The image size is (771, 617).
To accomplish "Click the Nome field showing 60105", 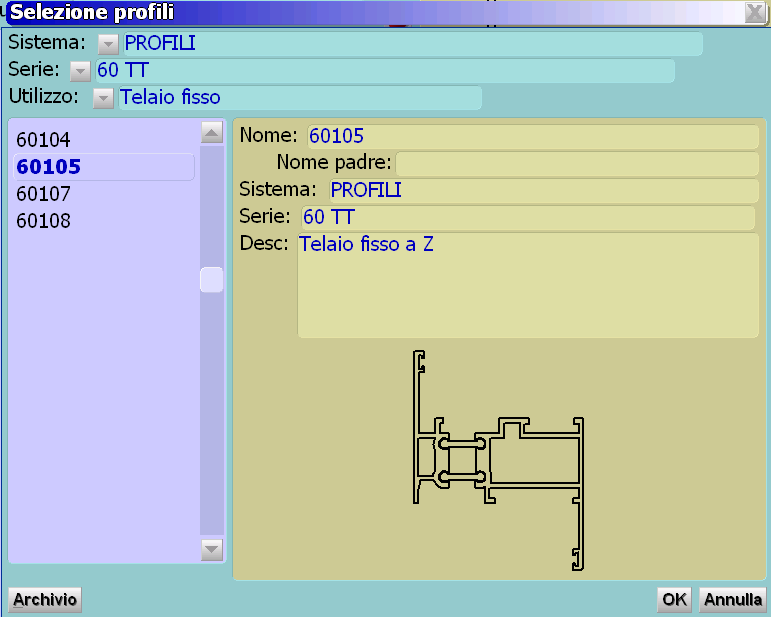I will 533,136.
